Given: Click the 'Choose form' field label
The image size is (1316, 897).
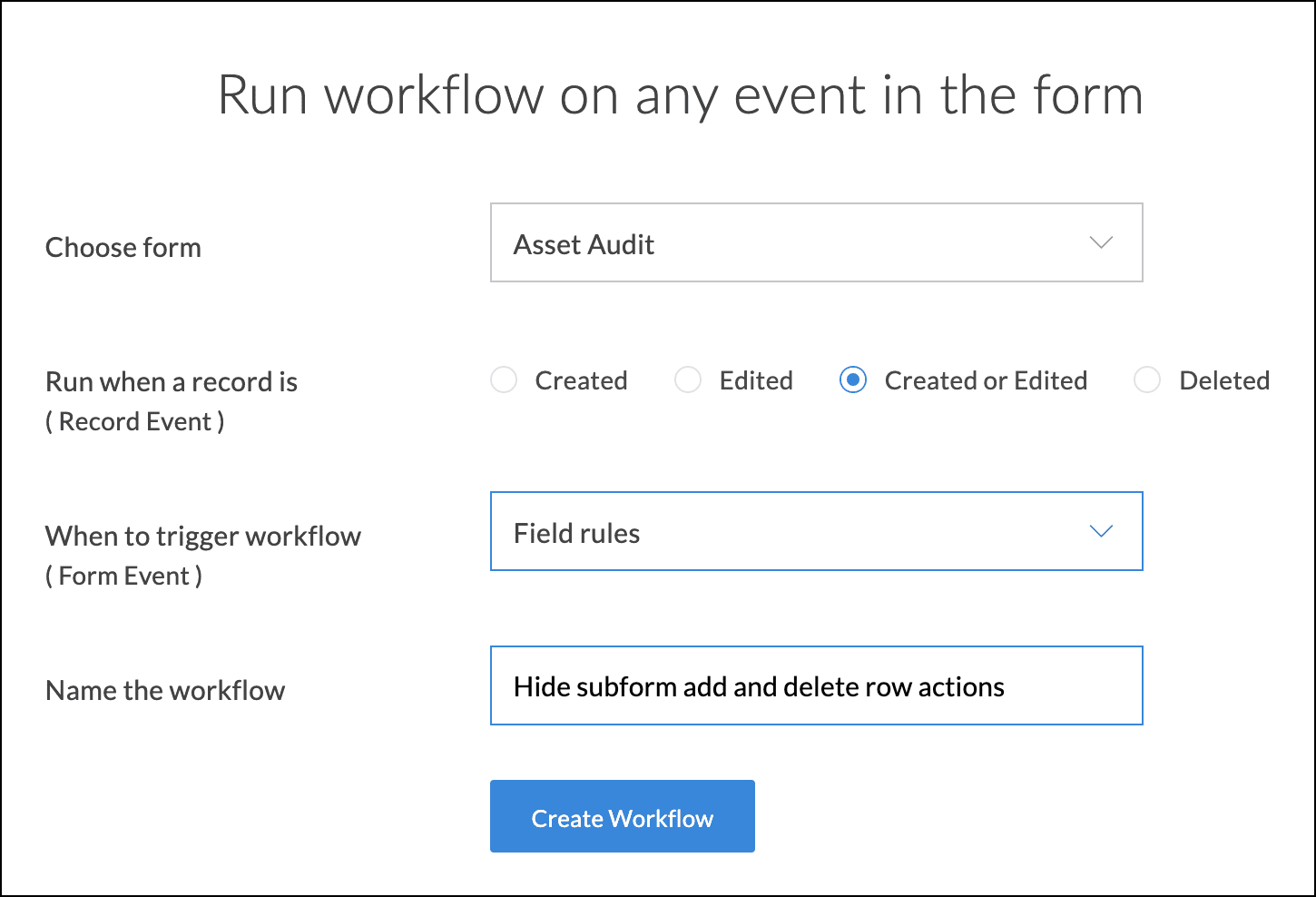Looking at the screenshot, I should point(123,247).
